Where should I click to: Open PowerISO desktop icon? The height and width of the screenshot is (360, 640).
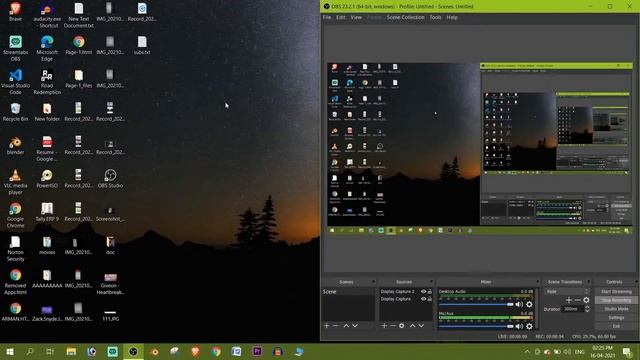[47, 179]
